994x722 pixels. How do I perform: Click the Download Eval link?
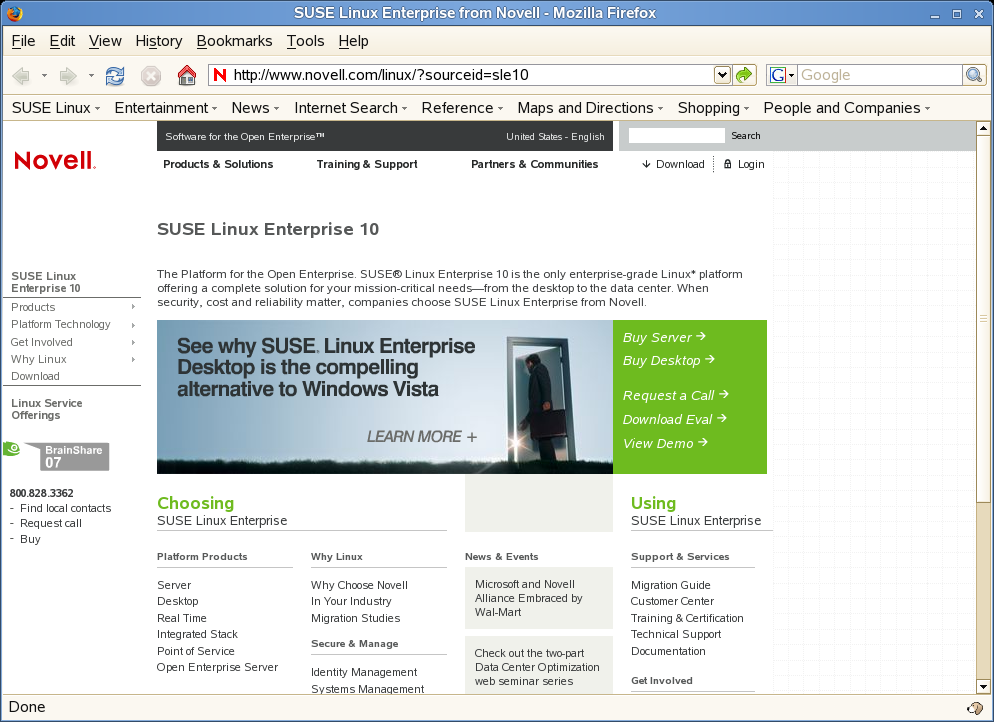click(x=674, y=419)
